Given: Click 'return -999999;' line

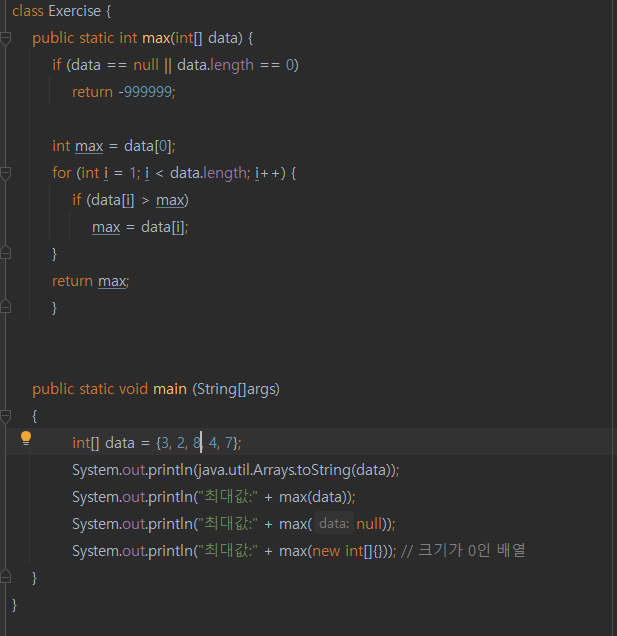Looking at the screenshot, I should (x=124, y=92).
